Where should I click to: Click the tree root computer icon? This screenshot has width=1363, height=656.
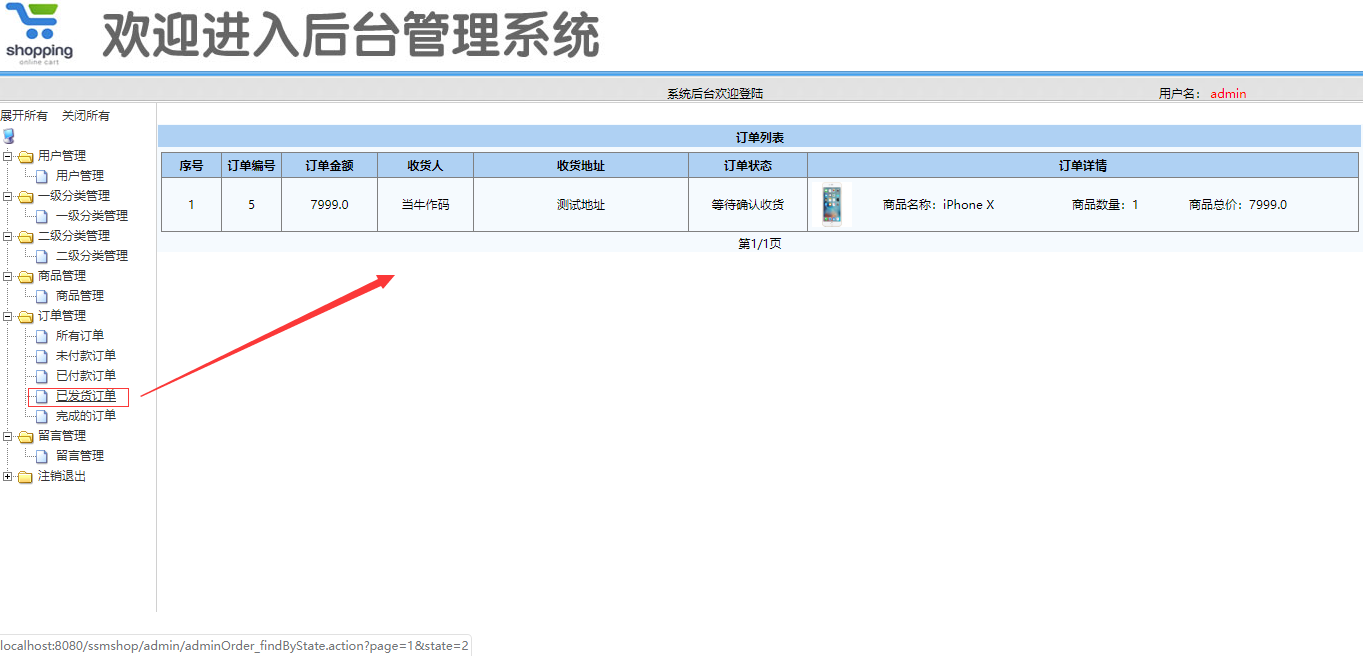point(9,136)
